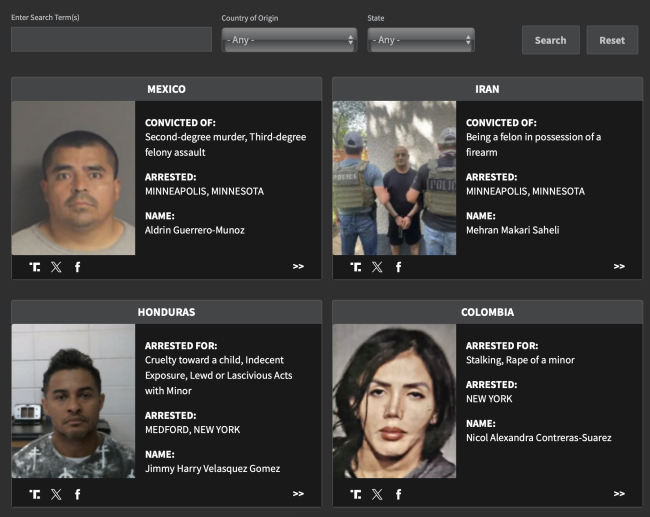Share the Iran card on X
The image size is (650, 517).
coord(377,267)
